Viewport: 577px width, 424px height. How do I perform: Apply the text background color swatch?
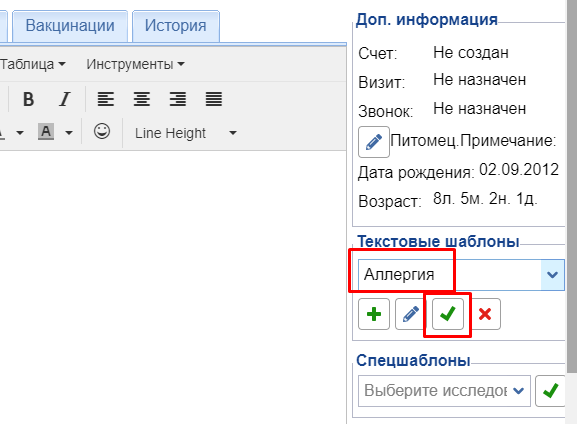(46, 132)
